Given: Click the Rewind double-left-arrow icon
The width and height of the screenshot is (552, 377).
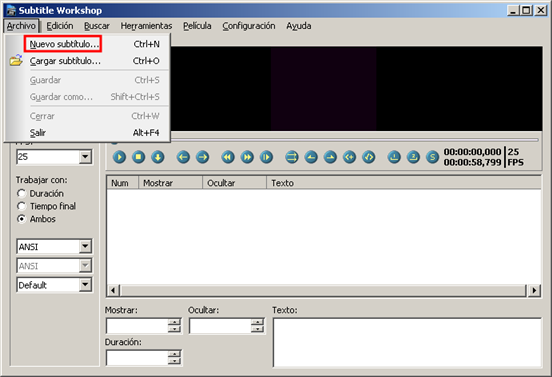Looking at the screenshot, I should [x=228, y=157].
